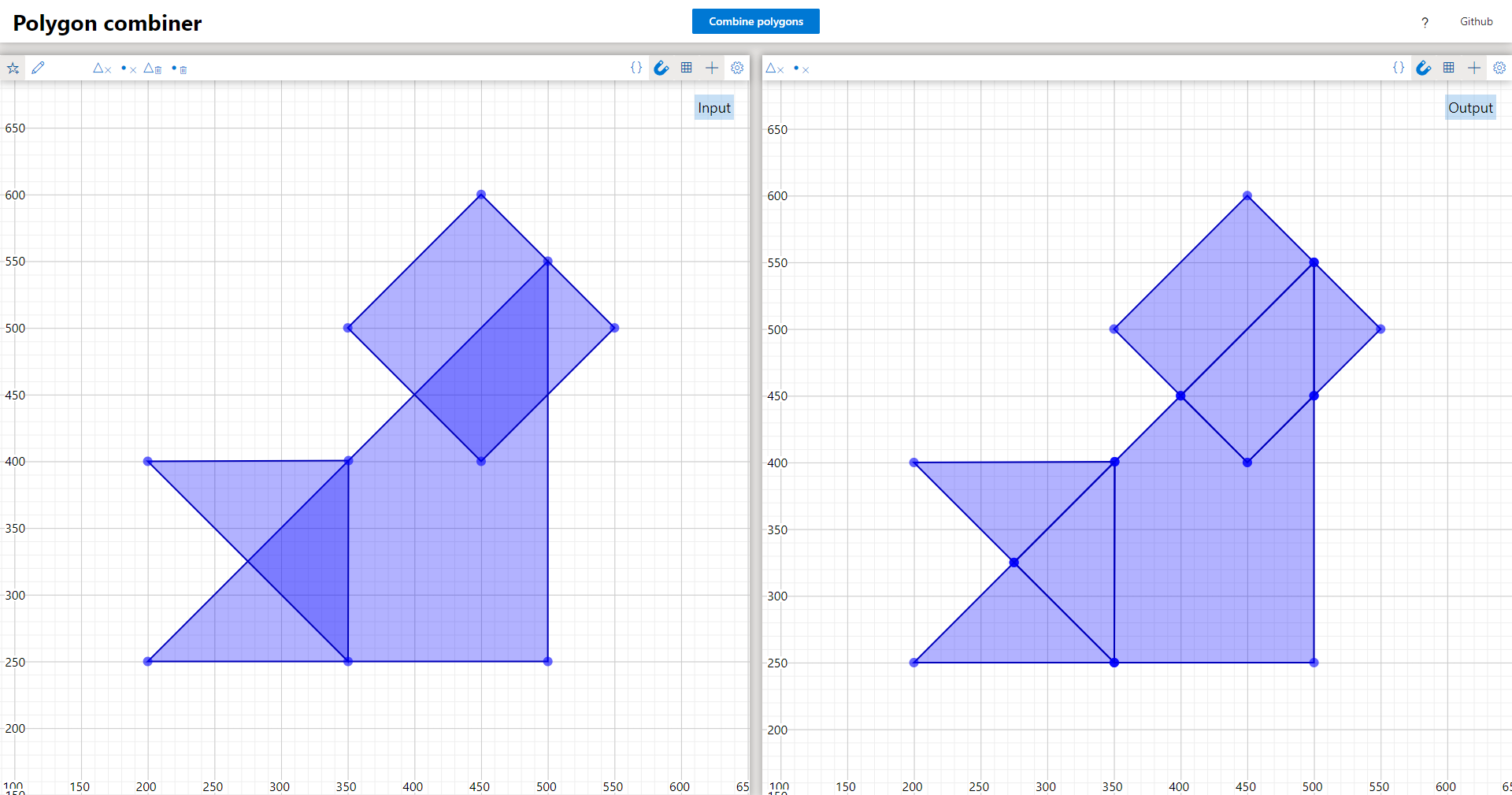Viewport: 1512px width, 795px height.
Task: Open the settings gear in Output toolbar
Action: coord(1499,68)
